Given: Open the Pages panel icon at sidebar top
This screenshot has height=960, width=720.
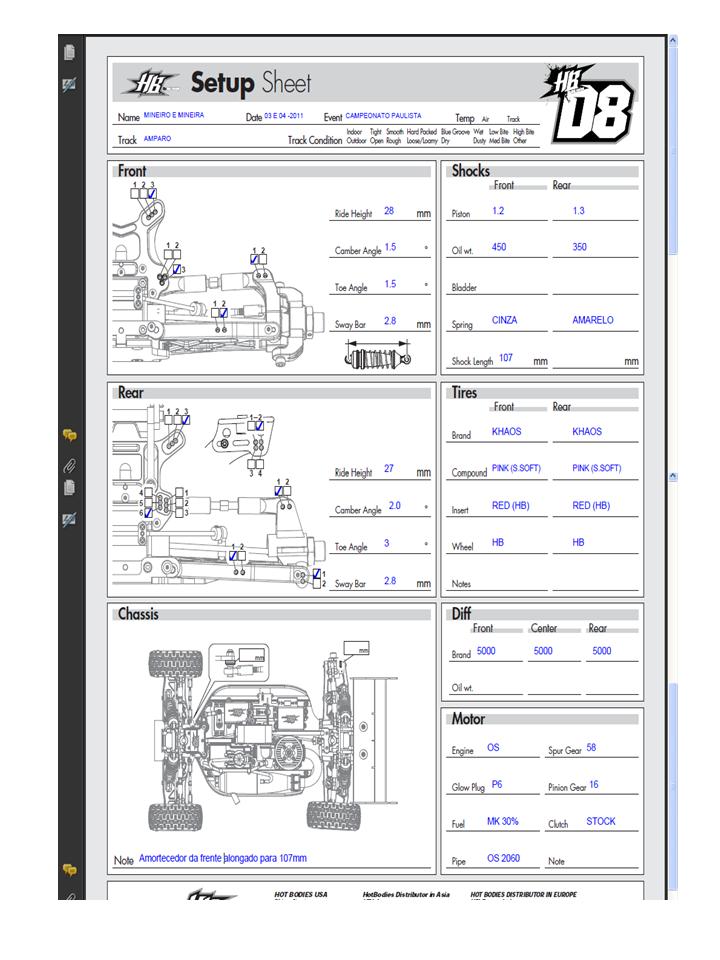Looking at the screenshot, I should click(x=69, y=53).
